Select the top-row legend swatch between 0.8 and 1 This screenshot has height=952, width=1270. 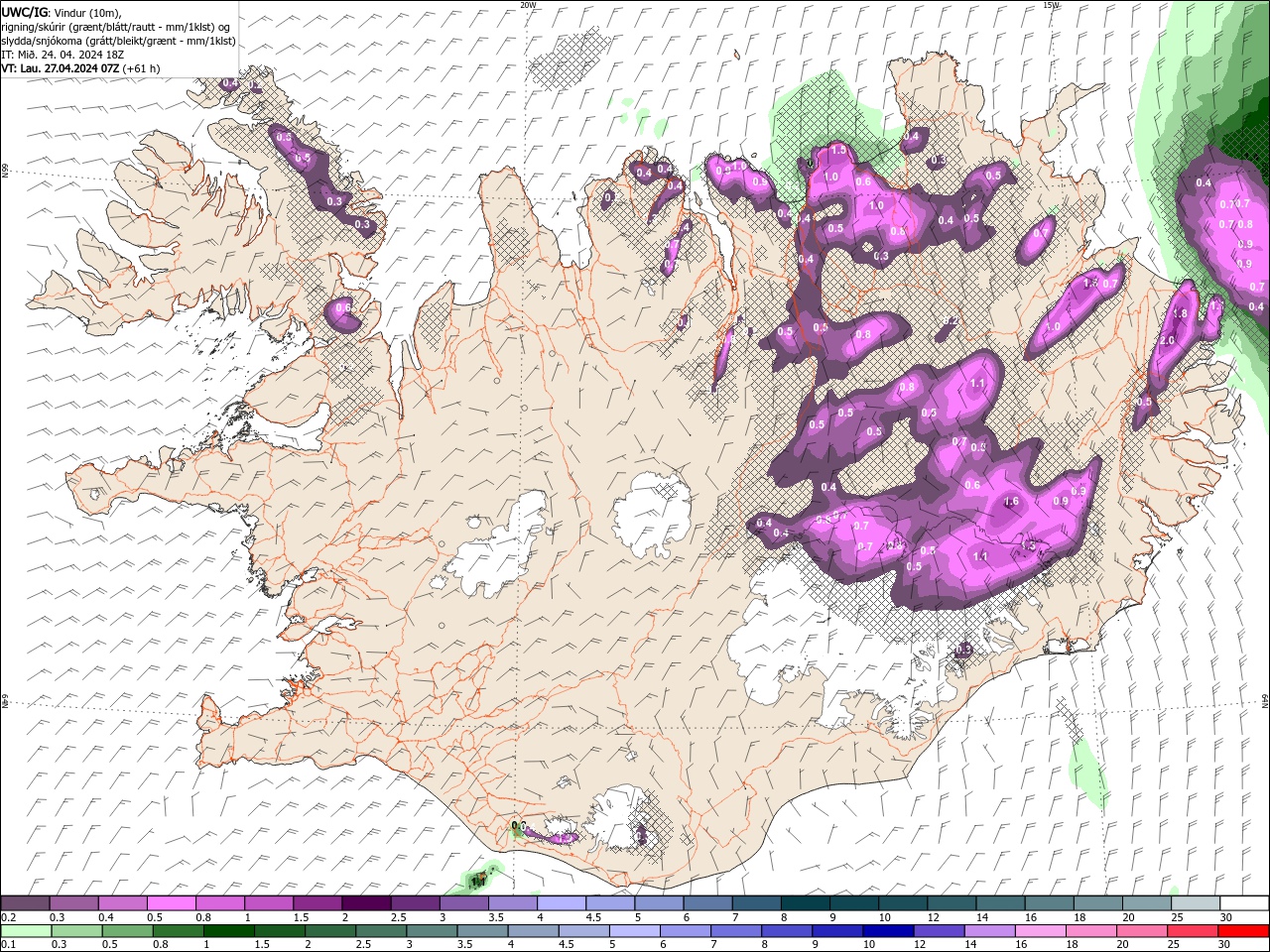(219, 903)
